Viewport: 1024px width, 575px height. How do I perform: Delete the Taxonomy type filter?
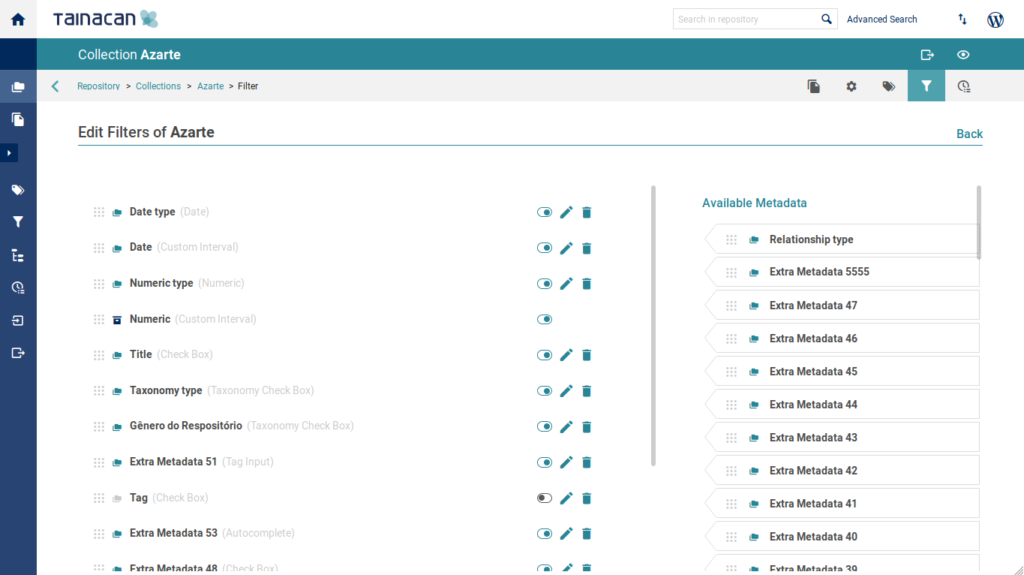click(x=586, y=391)
